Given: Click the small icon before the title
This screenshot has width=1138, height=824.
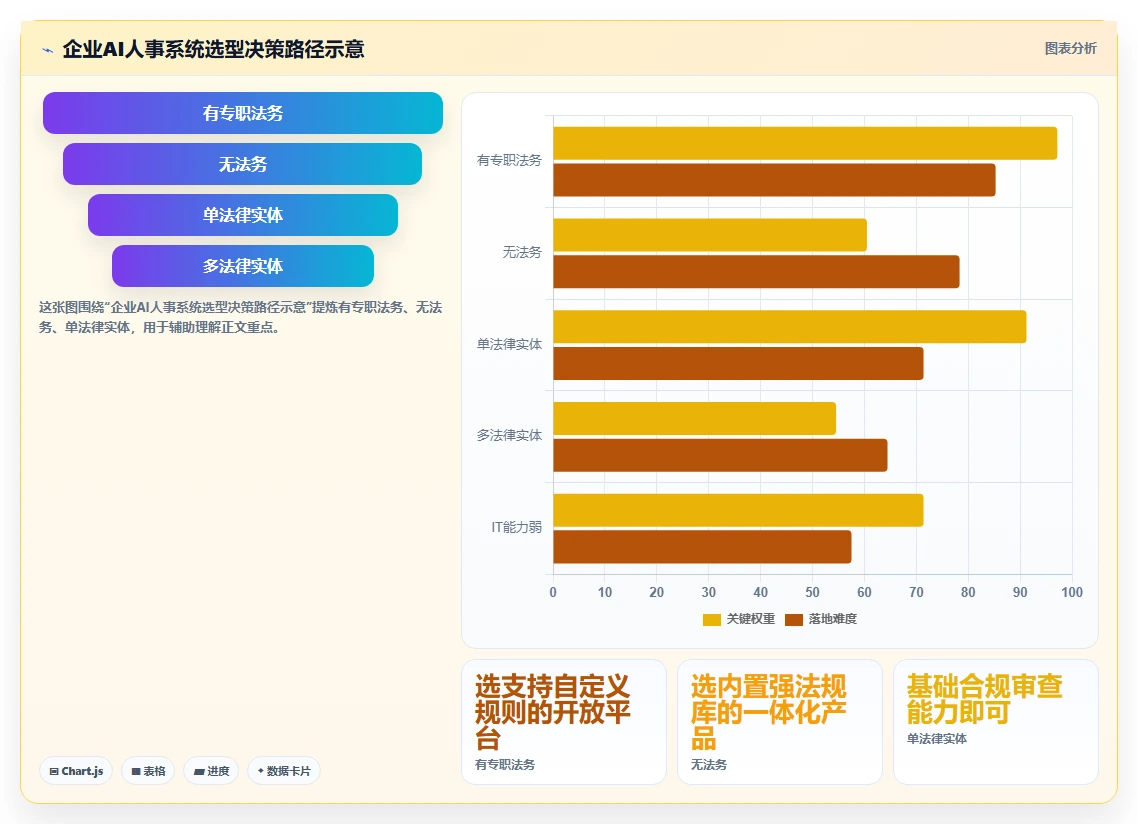Looking at the screenshot, I should pos(48,50).
